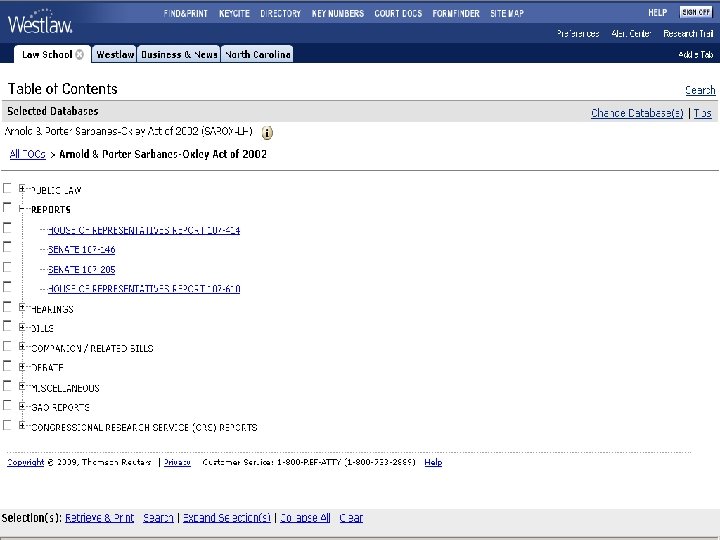This screenshot has width=720, height=540.
Task: Click the SIGN OFF button
Action: click(x=696, y=12)
